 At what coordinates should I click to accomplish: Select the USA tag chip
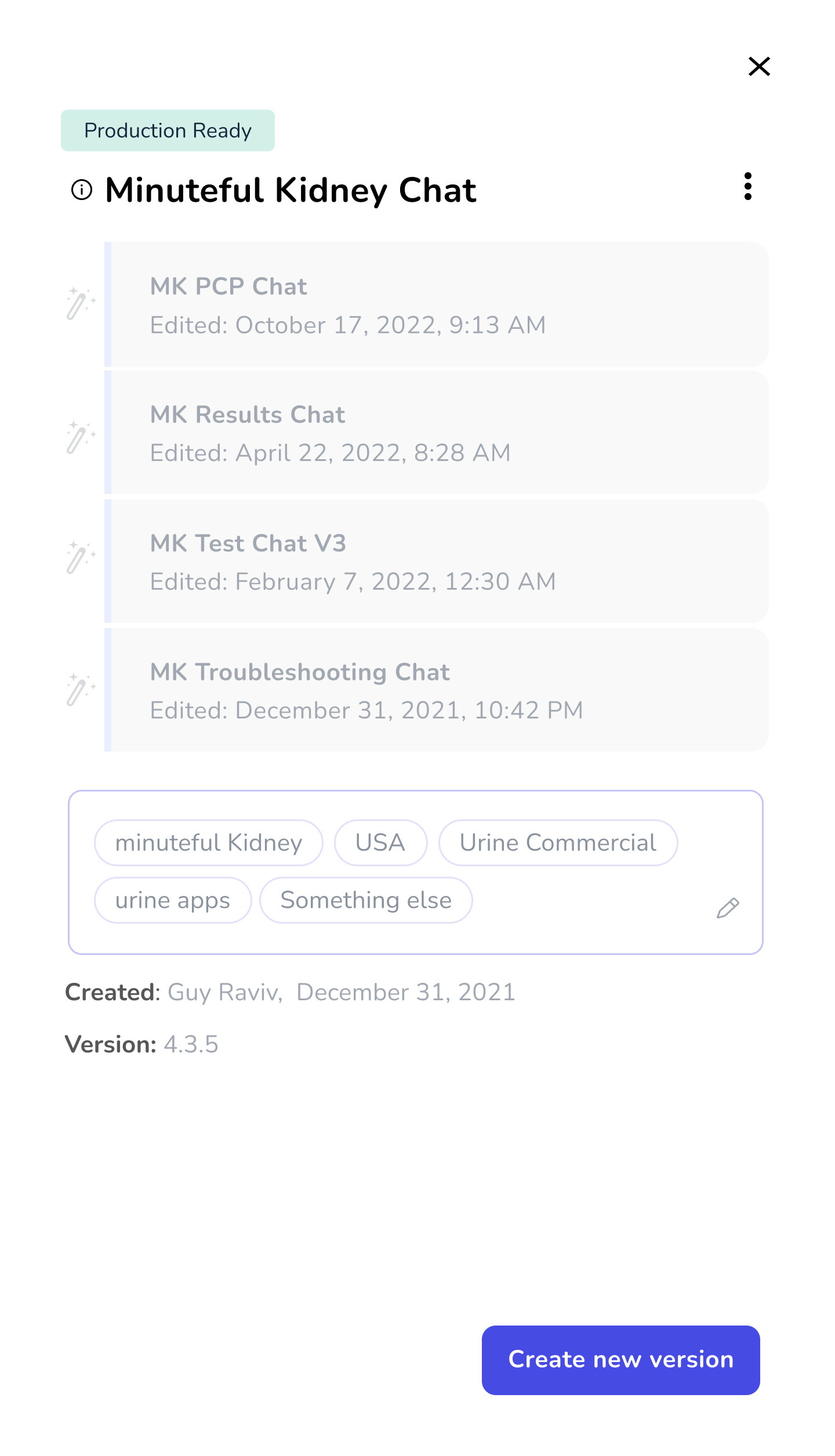380,843
